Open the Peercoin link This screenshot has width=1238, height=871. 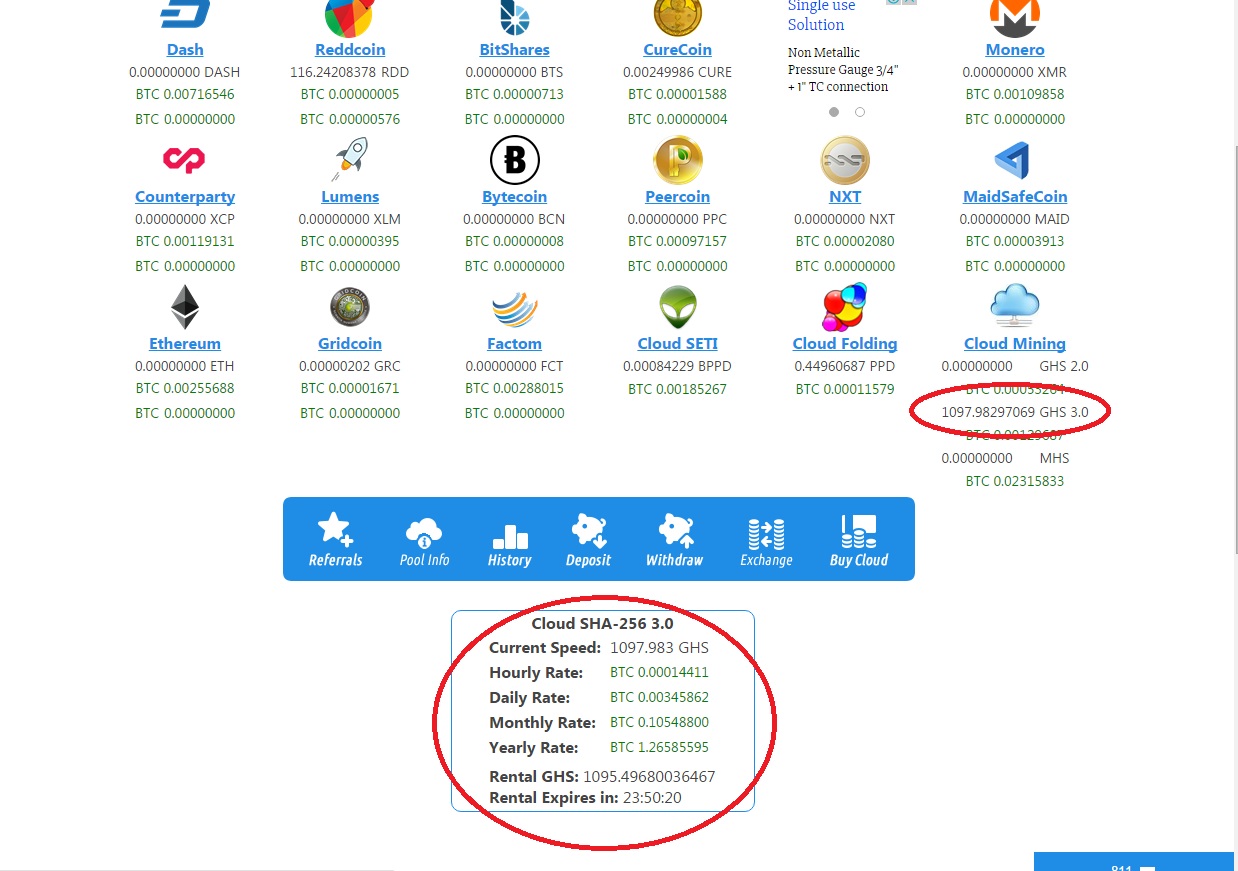pos(678,197)
